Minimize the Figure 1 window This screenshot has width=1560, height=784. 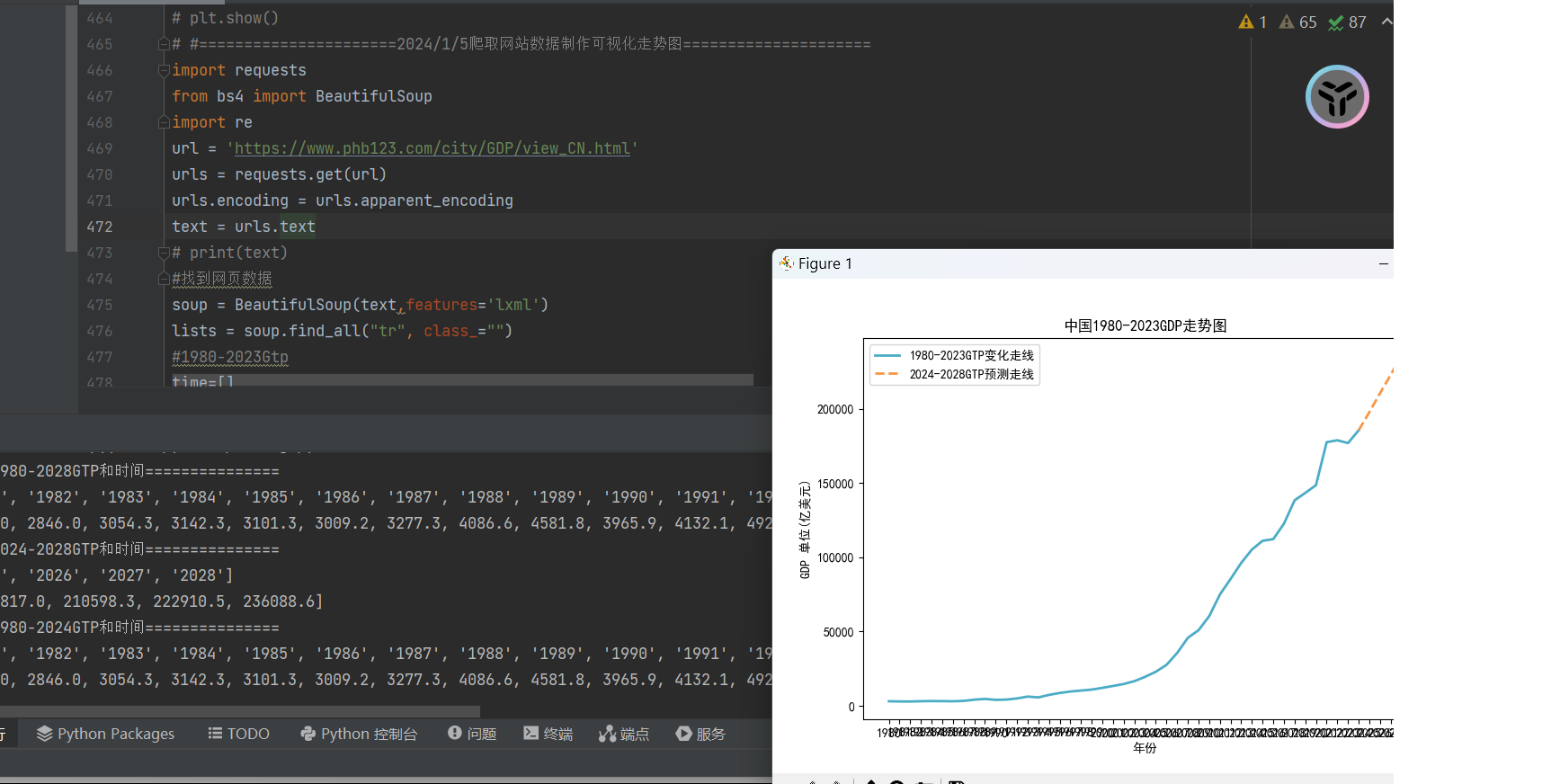(1384, 263)
